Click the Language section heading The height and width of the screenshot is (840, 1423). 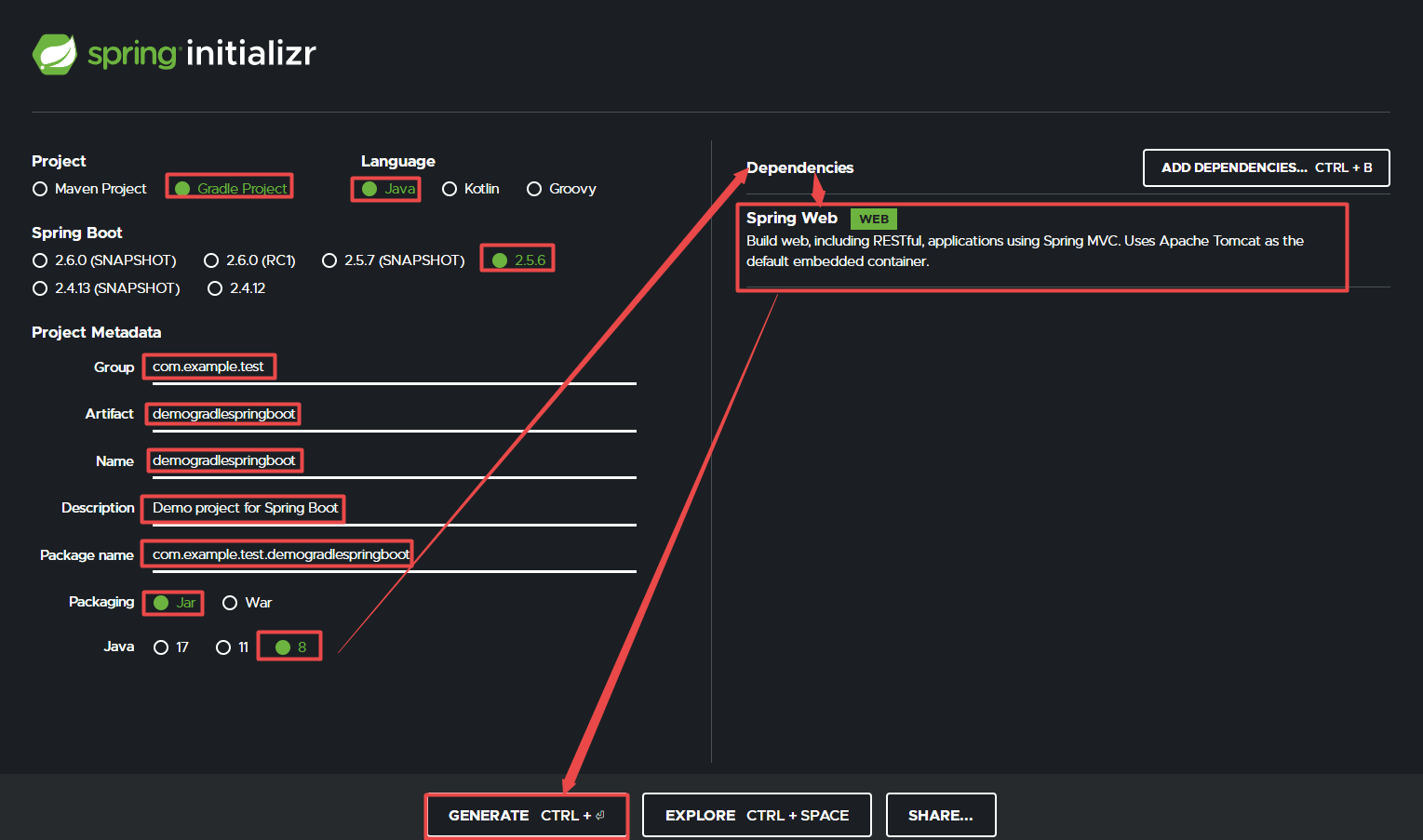pyautogui.click(x=397, y=162)
